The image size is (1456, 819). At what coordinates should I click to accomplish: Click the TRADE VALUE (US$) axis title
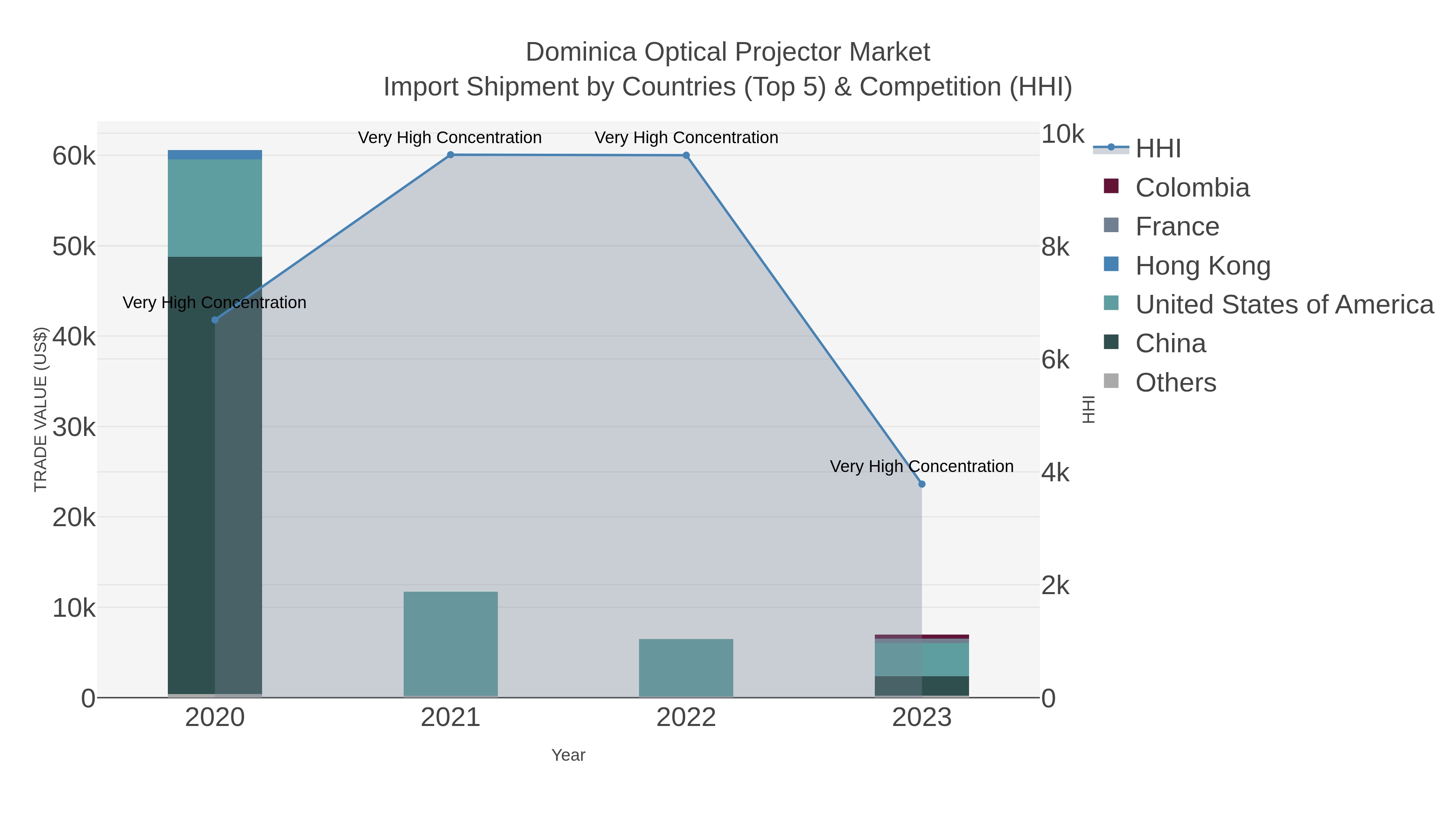click(x=41, y=409)
